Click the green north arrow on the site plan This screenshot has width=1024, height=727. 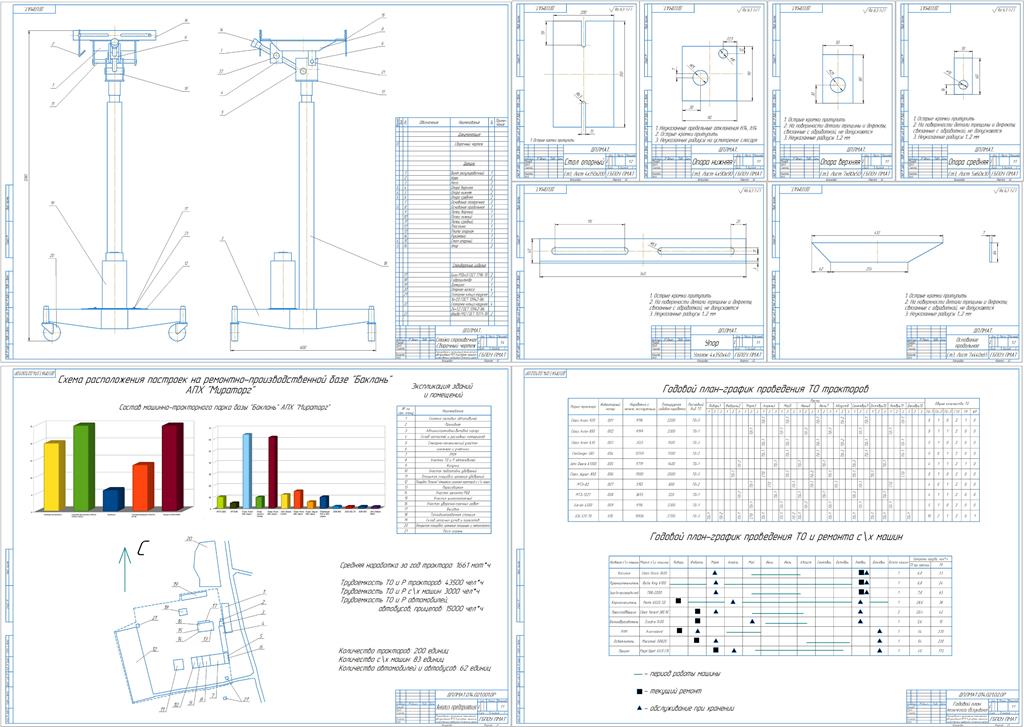125,570
